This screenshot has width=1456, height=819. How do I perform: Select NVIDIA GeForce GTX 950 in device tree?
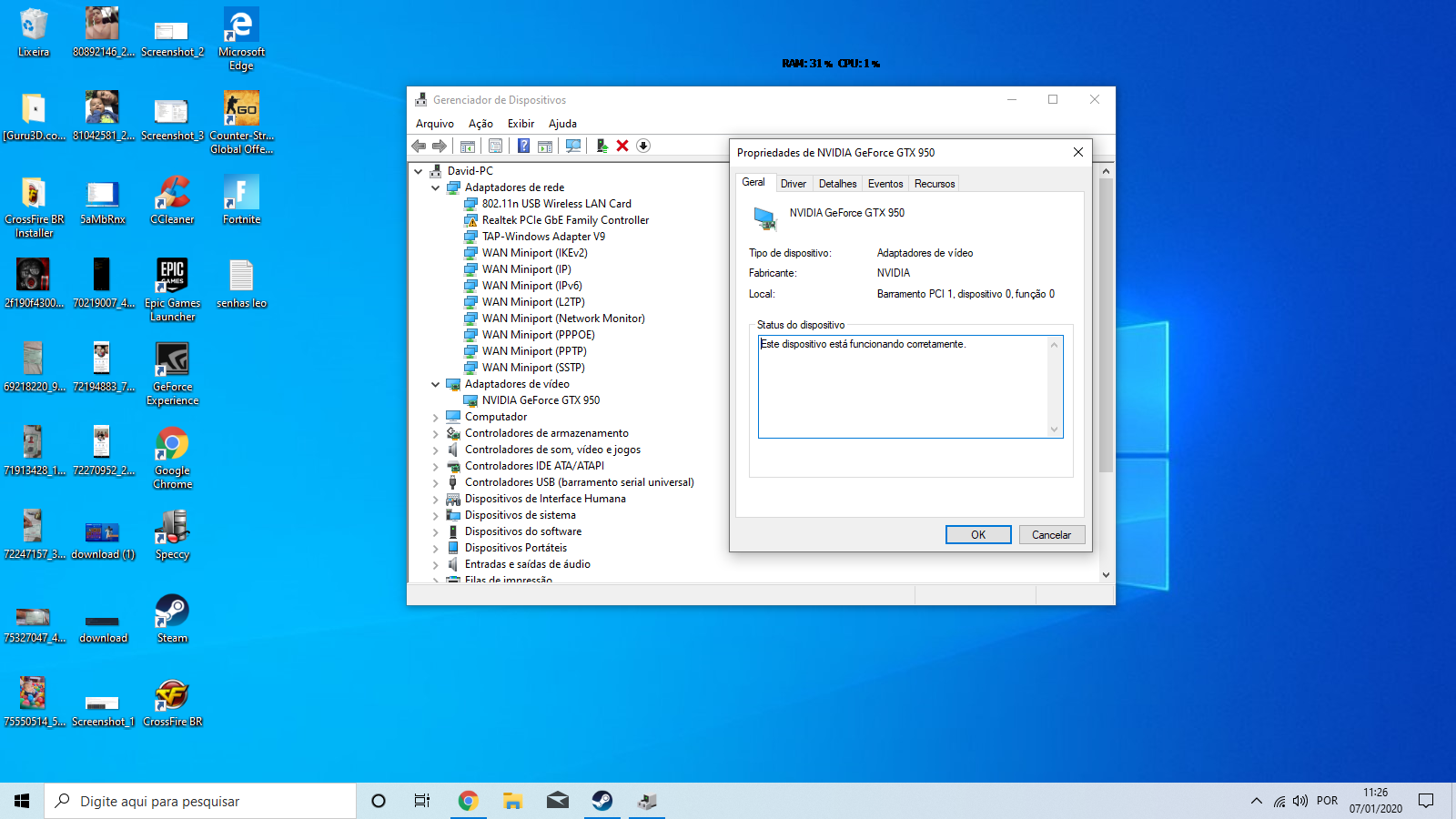click(541, 400)
